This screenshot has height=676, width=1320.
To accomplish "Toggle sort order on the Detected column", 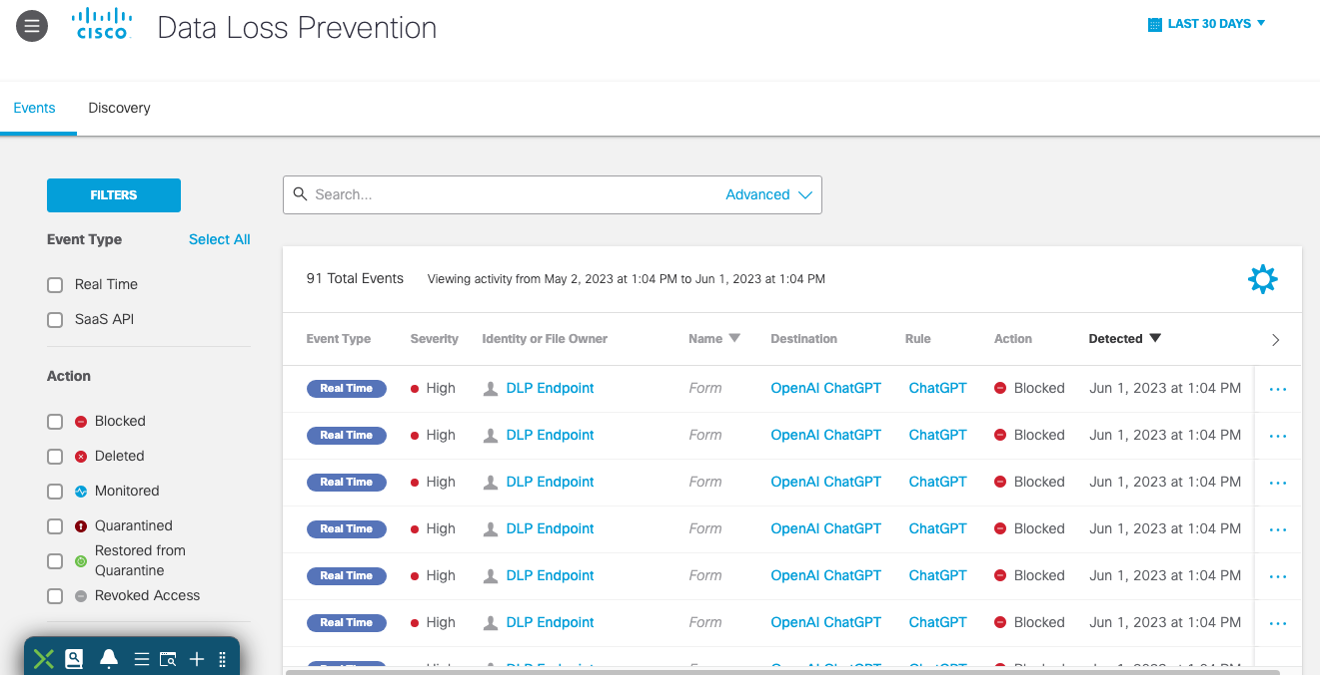I will click(1124, 338).
